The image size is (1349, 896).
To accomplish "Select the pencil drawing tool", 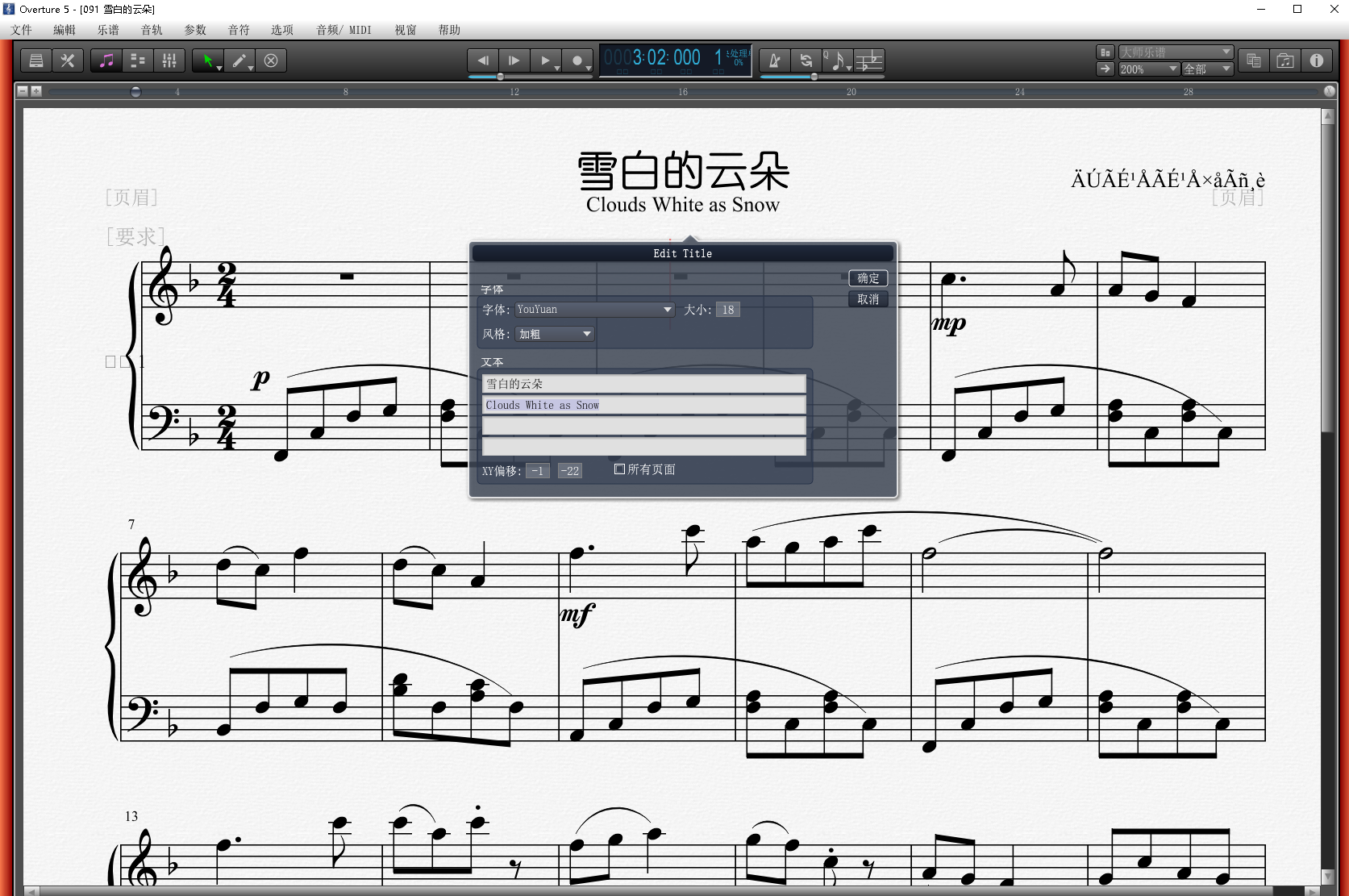I will 239,60.
